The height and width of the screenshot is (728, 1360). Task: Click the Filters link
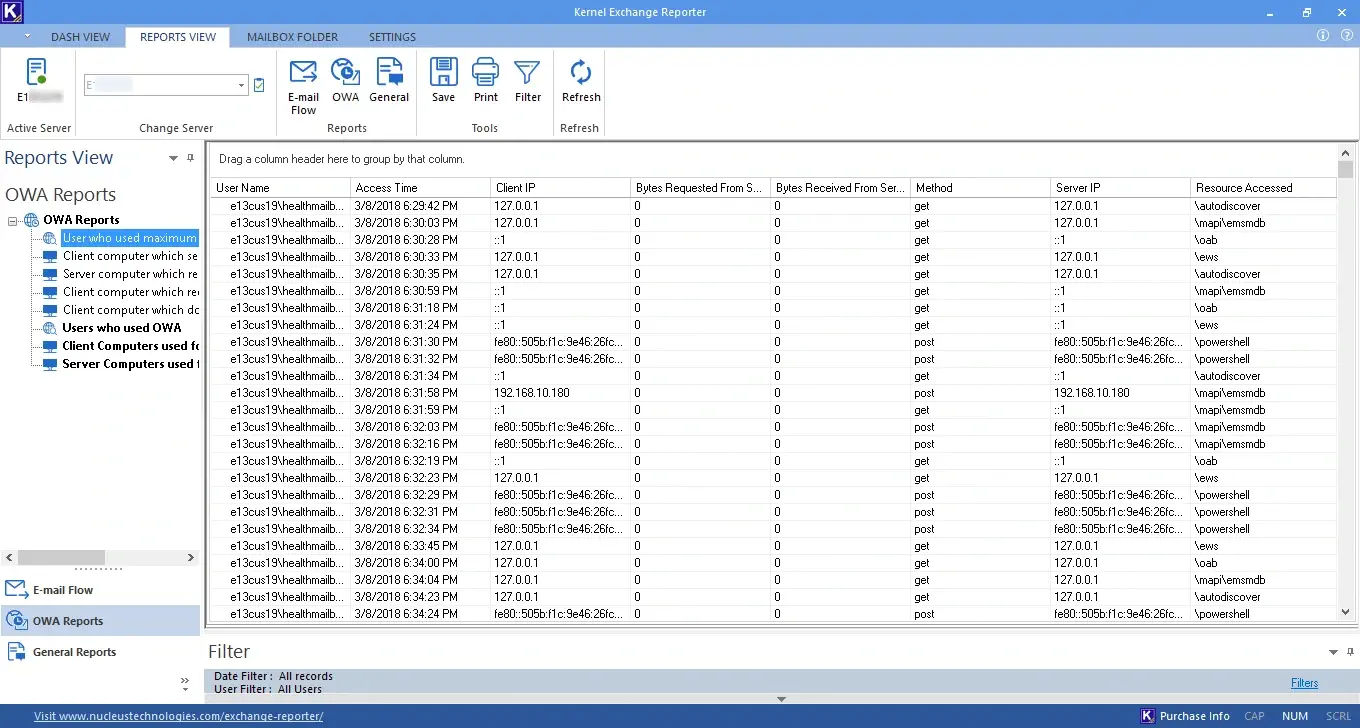point(1304,683)
